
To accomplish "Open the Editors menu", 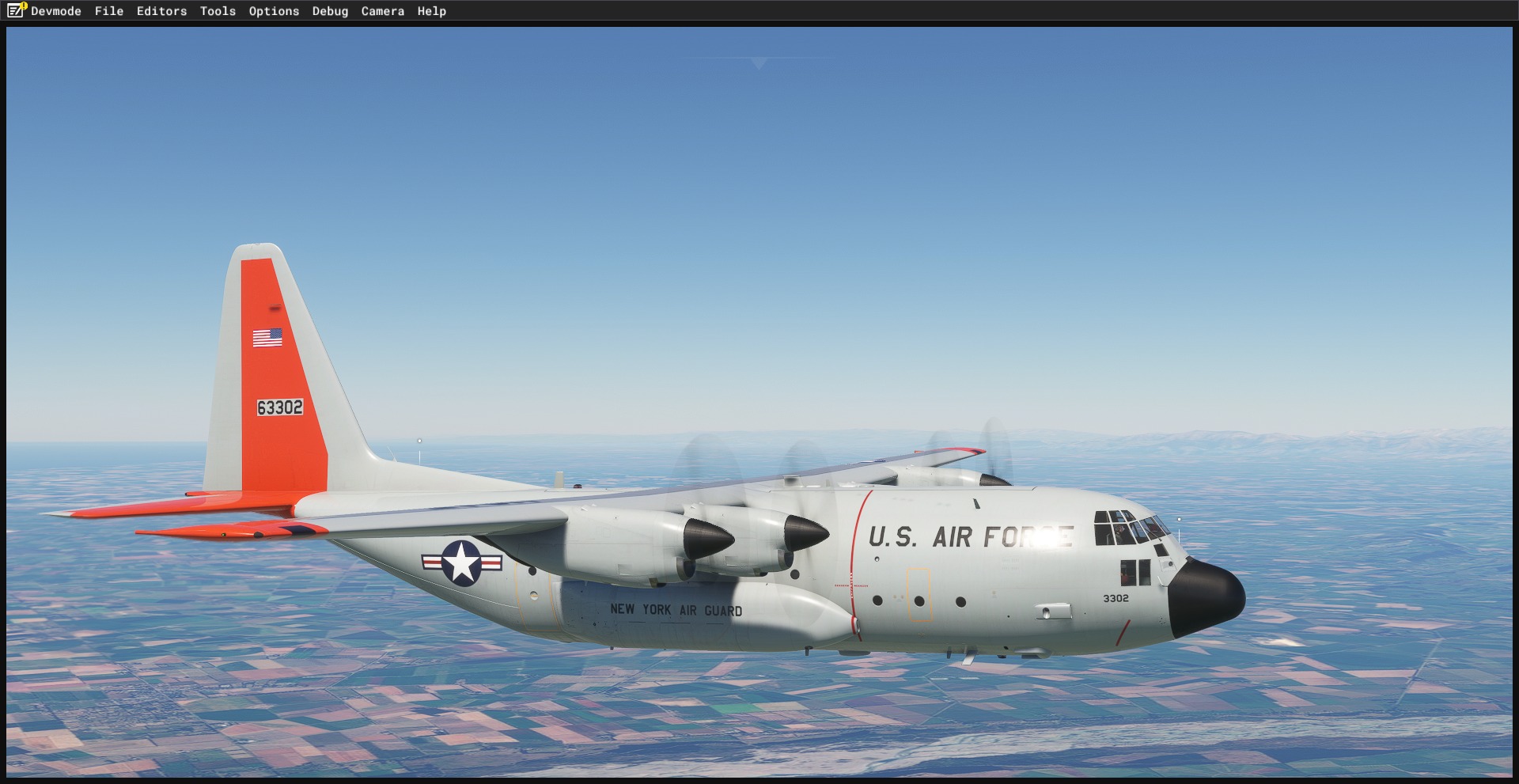I will [x=161, y=11].
